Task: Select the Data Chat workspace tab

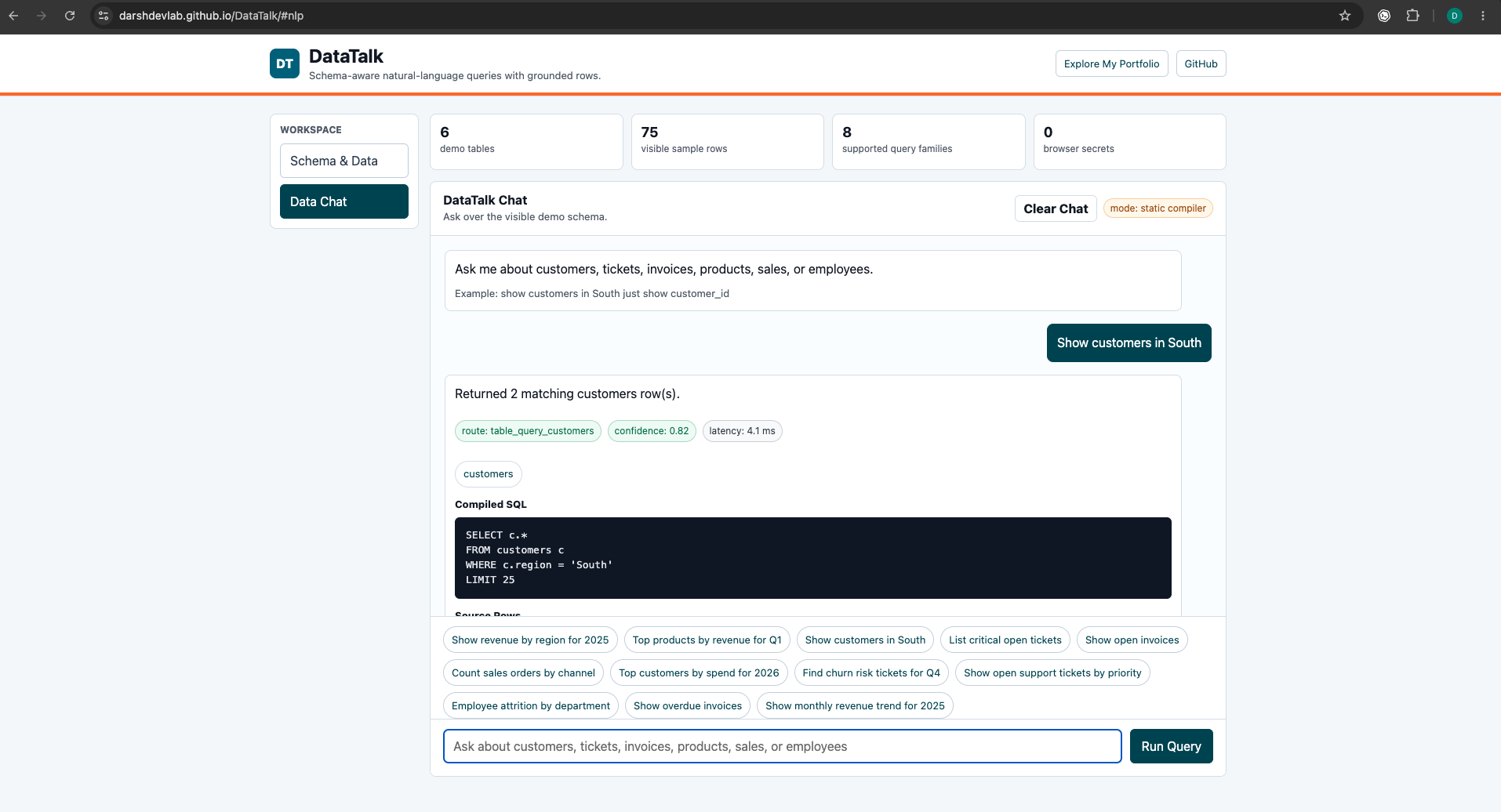Action: pos(343,201)
